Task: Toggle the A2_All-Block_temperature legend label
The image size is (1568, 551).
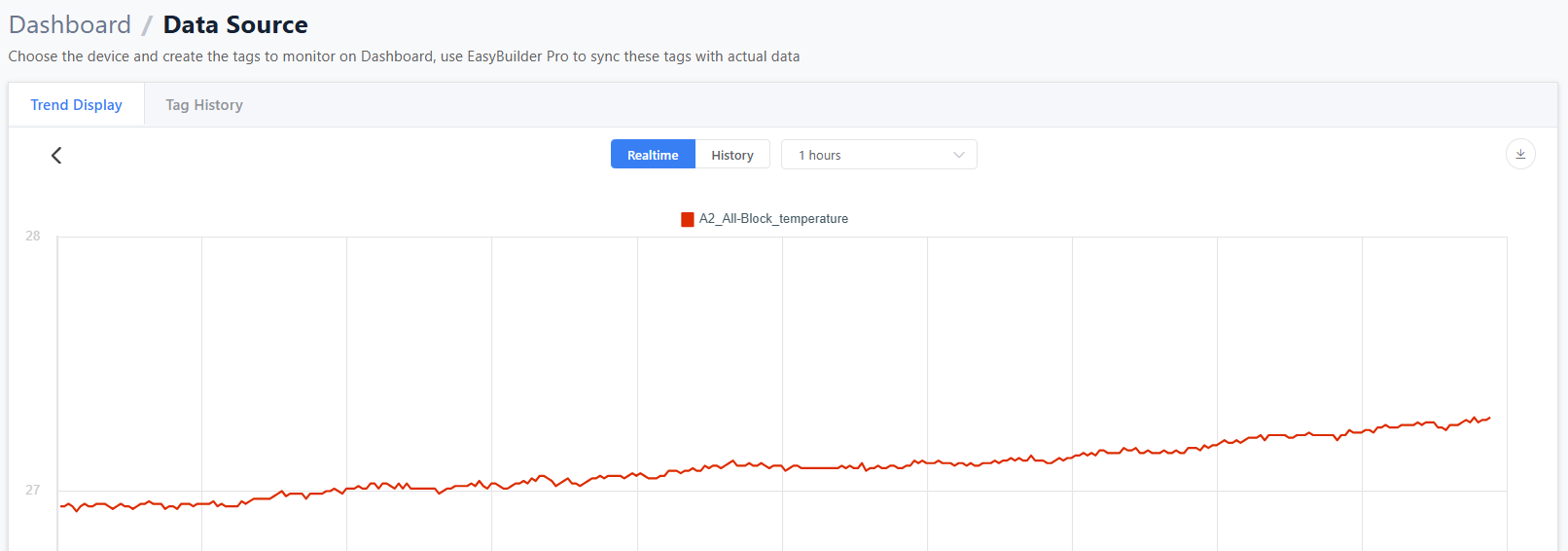Action: click(x=773, y=219)
